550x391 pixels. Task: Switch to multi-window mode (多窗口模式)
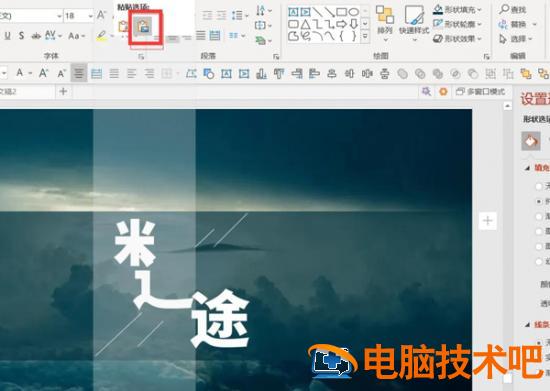point(481,92)
